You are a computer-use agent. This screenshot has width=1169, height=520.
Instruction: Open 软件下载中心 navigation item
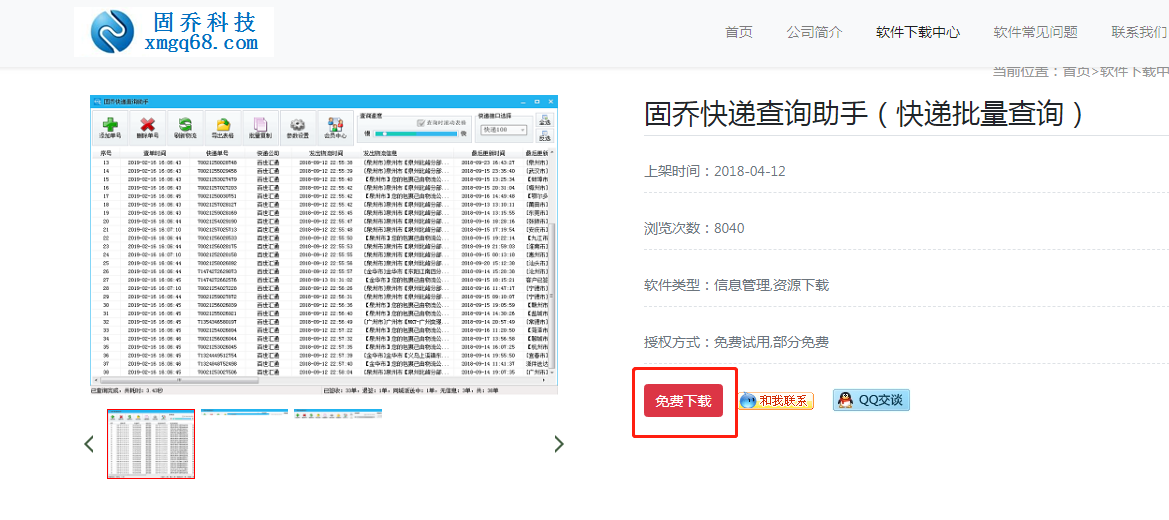coord(918,32)
